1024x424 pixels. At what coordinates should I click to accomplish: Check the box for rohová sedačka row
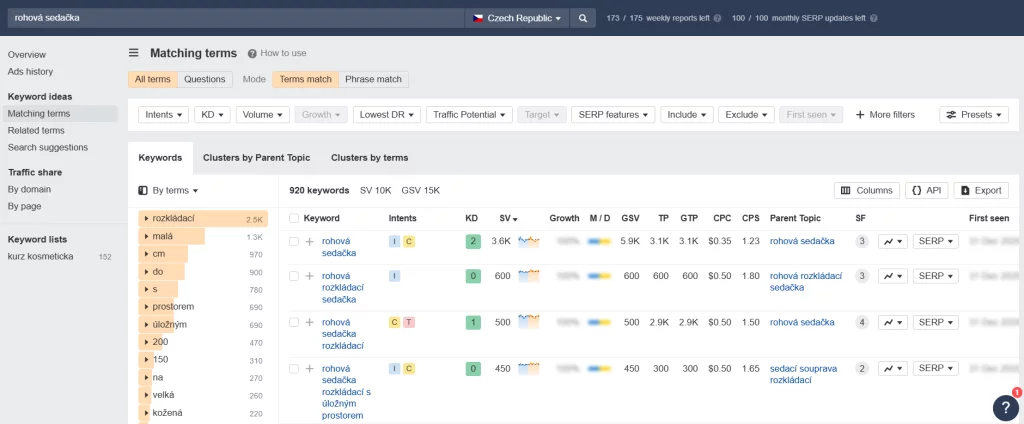(x=294, y=241)
